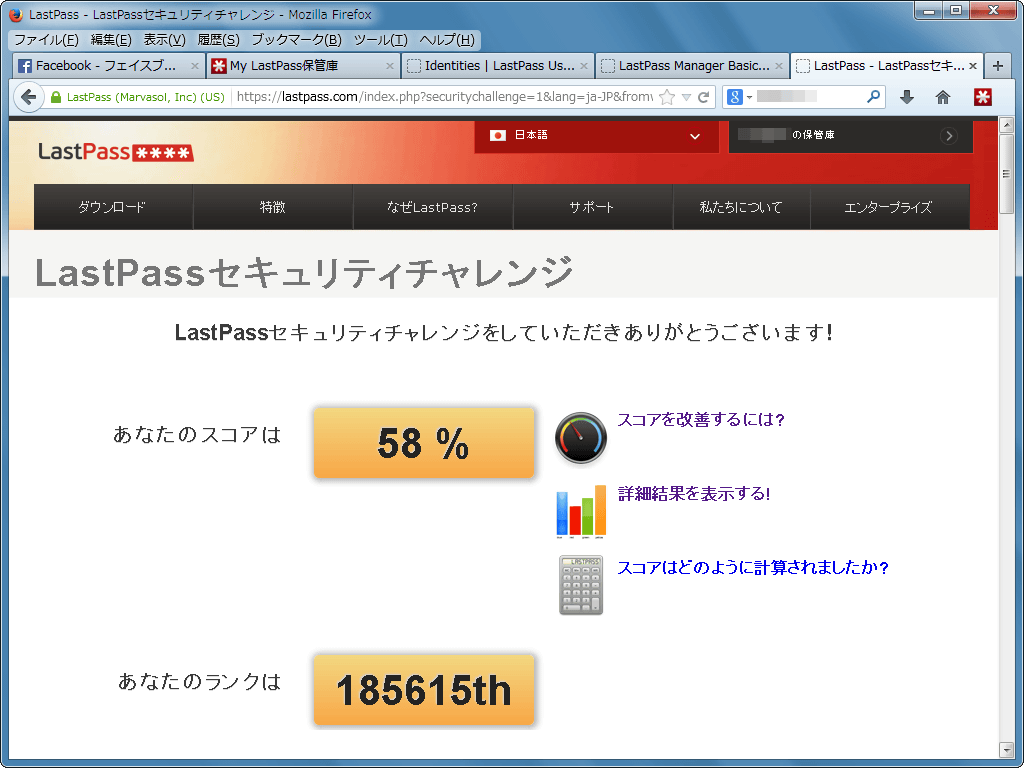The width and height of the screenshot is (1024, 768).
Task: Open 表示(V) menu
Action: click(165, 40)
